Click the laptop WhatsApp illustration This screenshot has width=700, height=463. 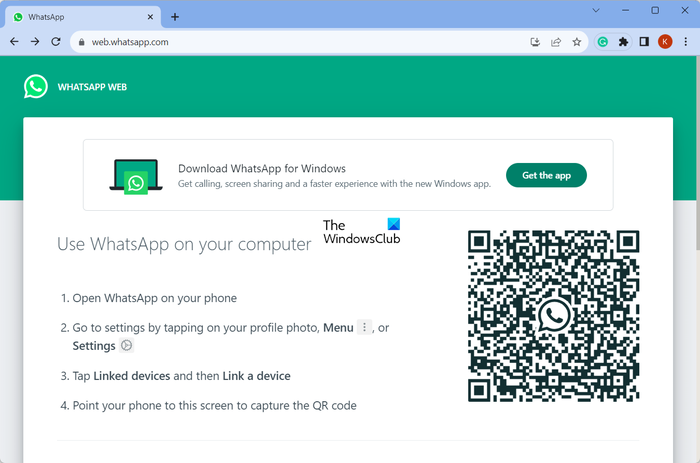click(x=136, y=176)
